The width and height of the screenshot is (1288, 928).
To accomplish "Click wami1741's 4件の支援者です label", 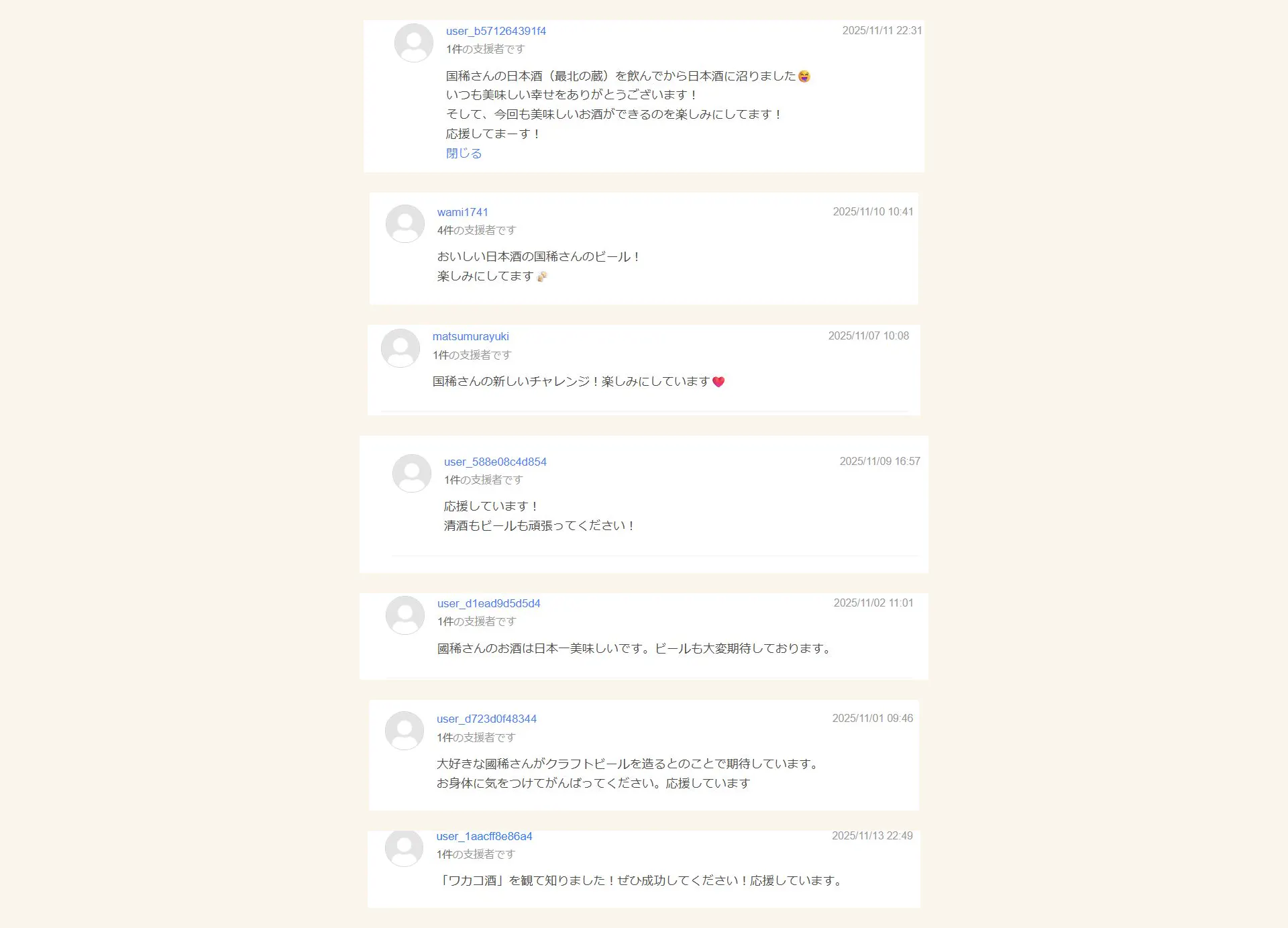I will (476, 231).
